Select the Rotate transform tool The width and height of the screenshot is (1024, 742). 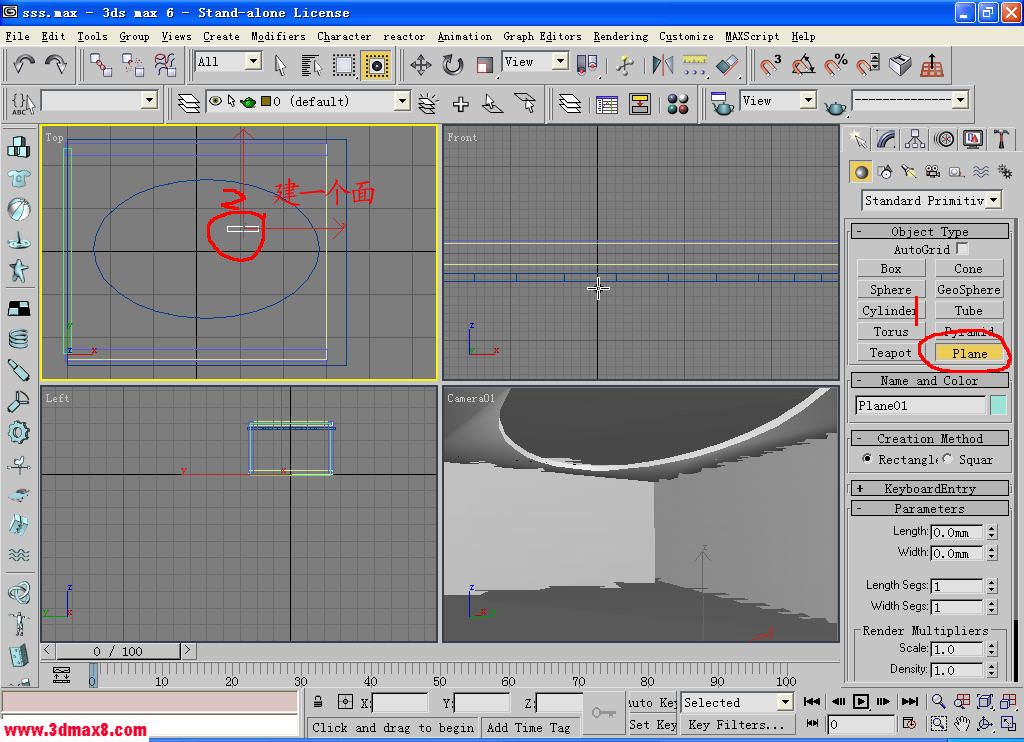453,65
